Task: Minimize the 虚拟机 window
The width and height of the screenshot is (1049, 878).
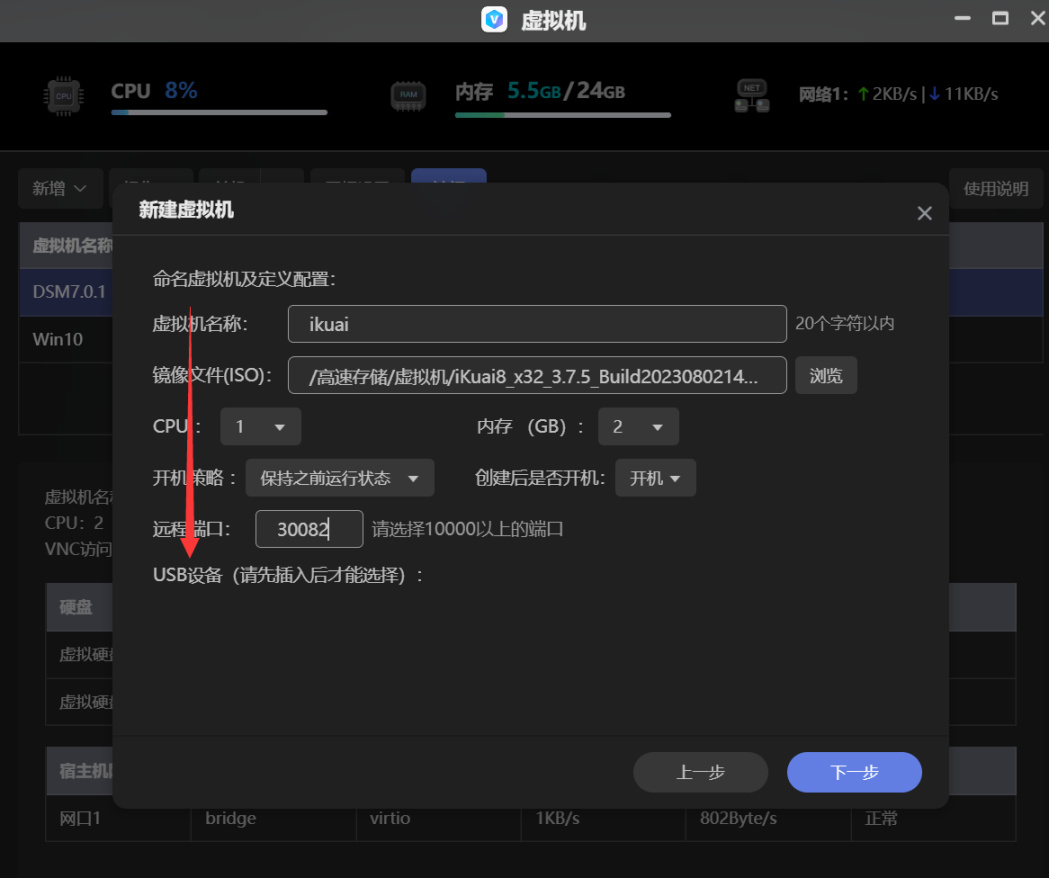Action: [x=962, y=18]
